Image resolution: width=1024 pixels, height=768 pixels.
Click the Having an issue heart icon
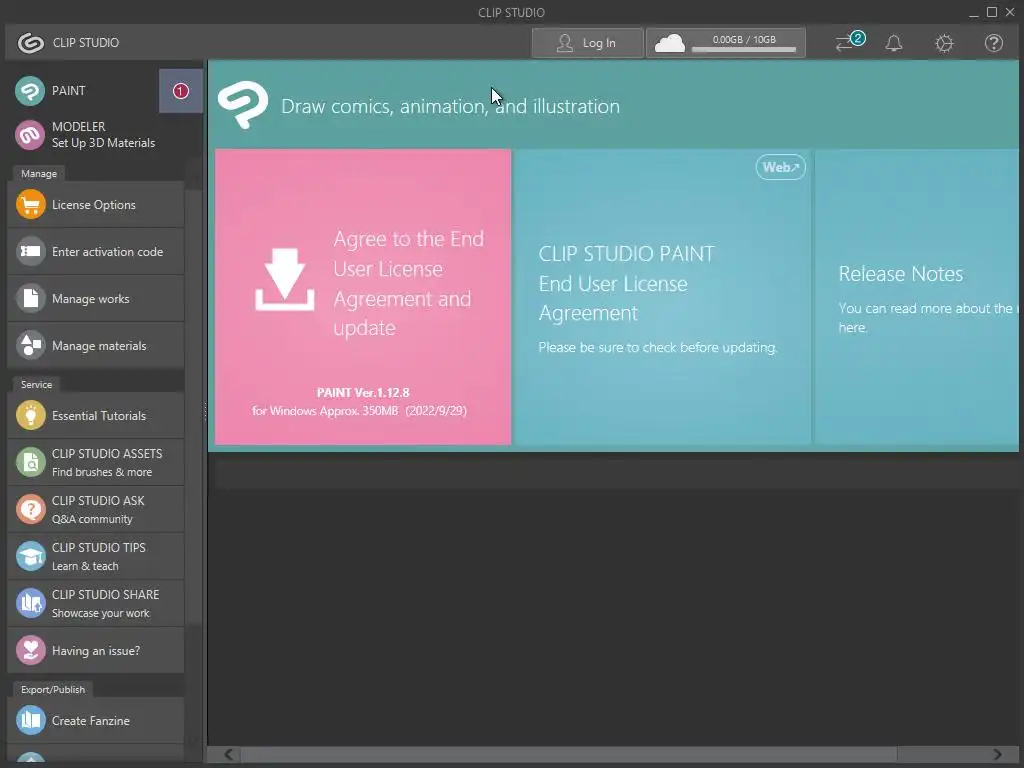coord(30,650)
